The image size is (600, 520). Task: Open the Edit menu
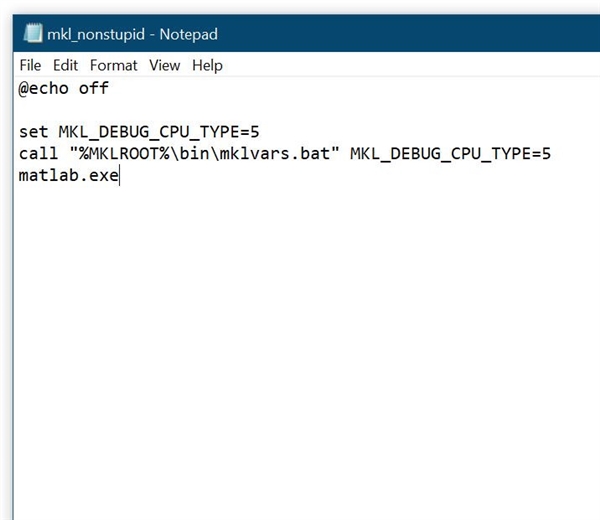click(65, 65)
